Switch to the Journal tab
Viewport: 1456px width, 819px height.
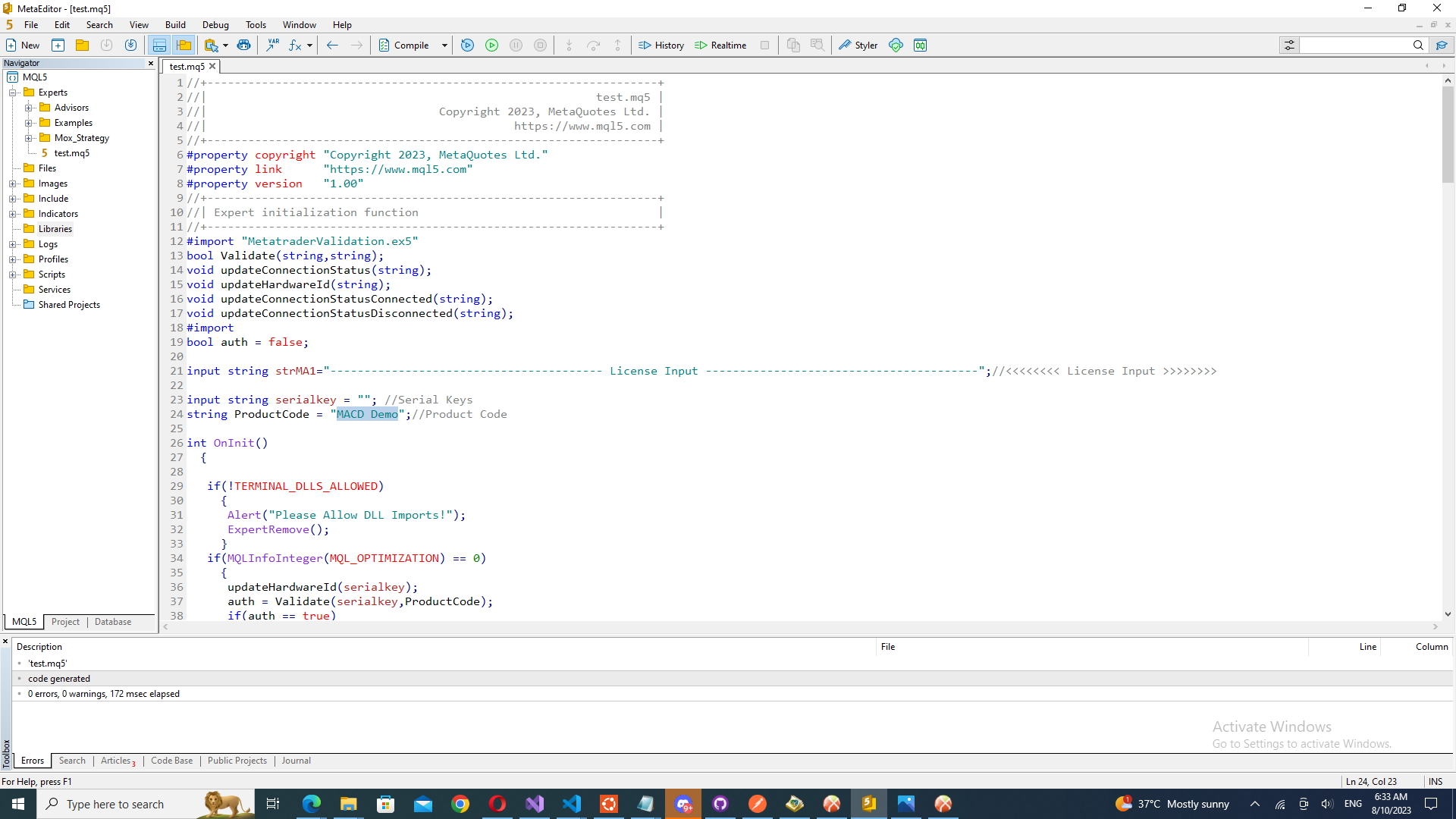tap(295, 761)
